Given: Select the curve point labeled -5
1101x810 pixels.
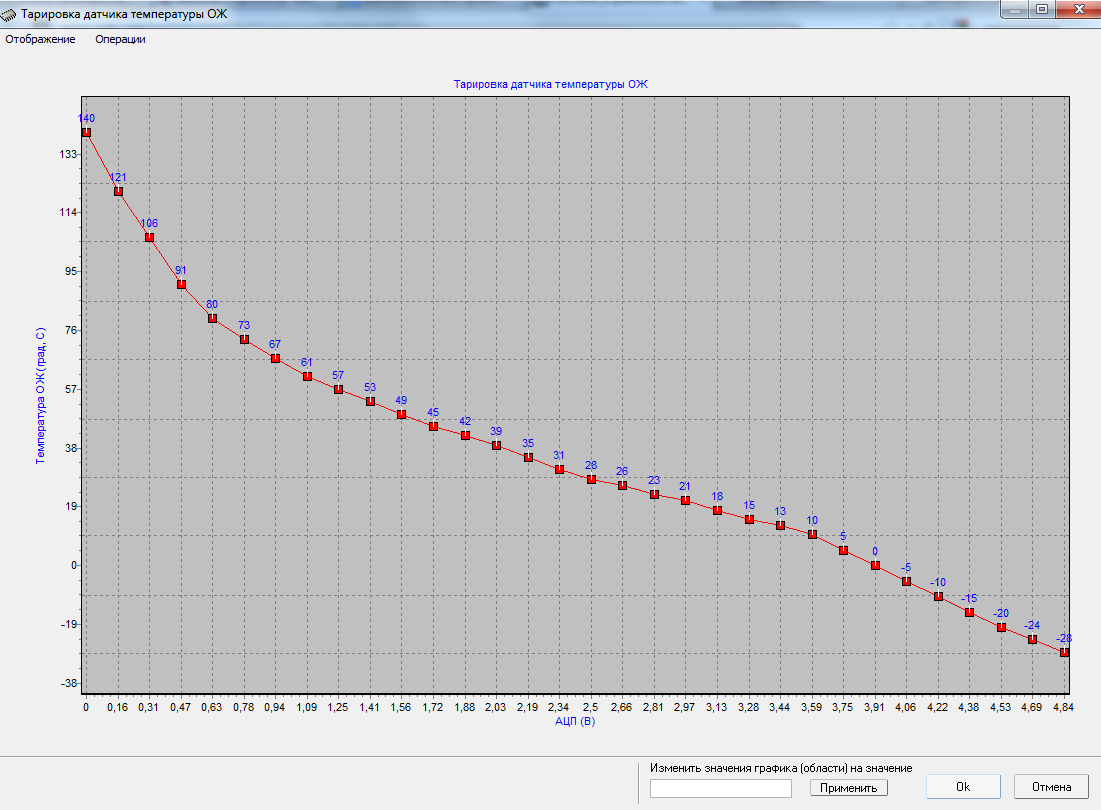Looking at the screenshot, I should click(x=906, y=581).
